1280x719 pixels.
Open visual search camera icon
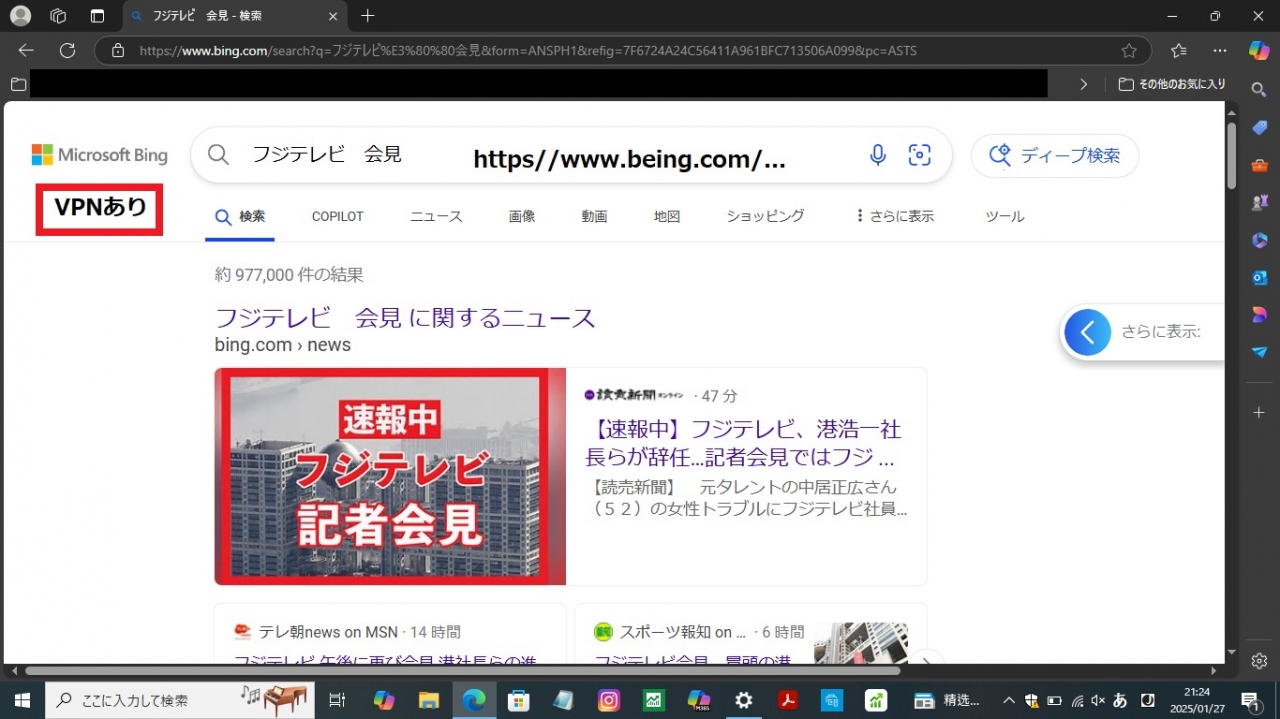919,155
